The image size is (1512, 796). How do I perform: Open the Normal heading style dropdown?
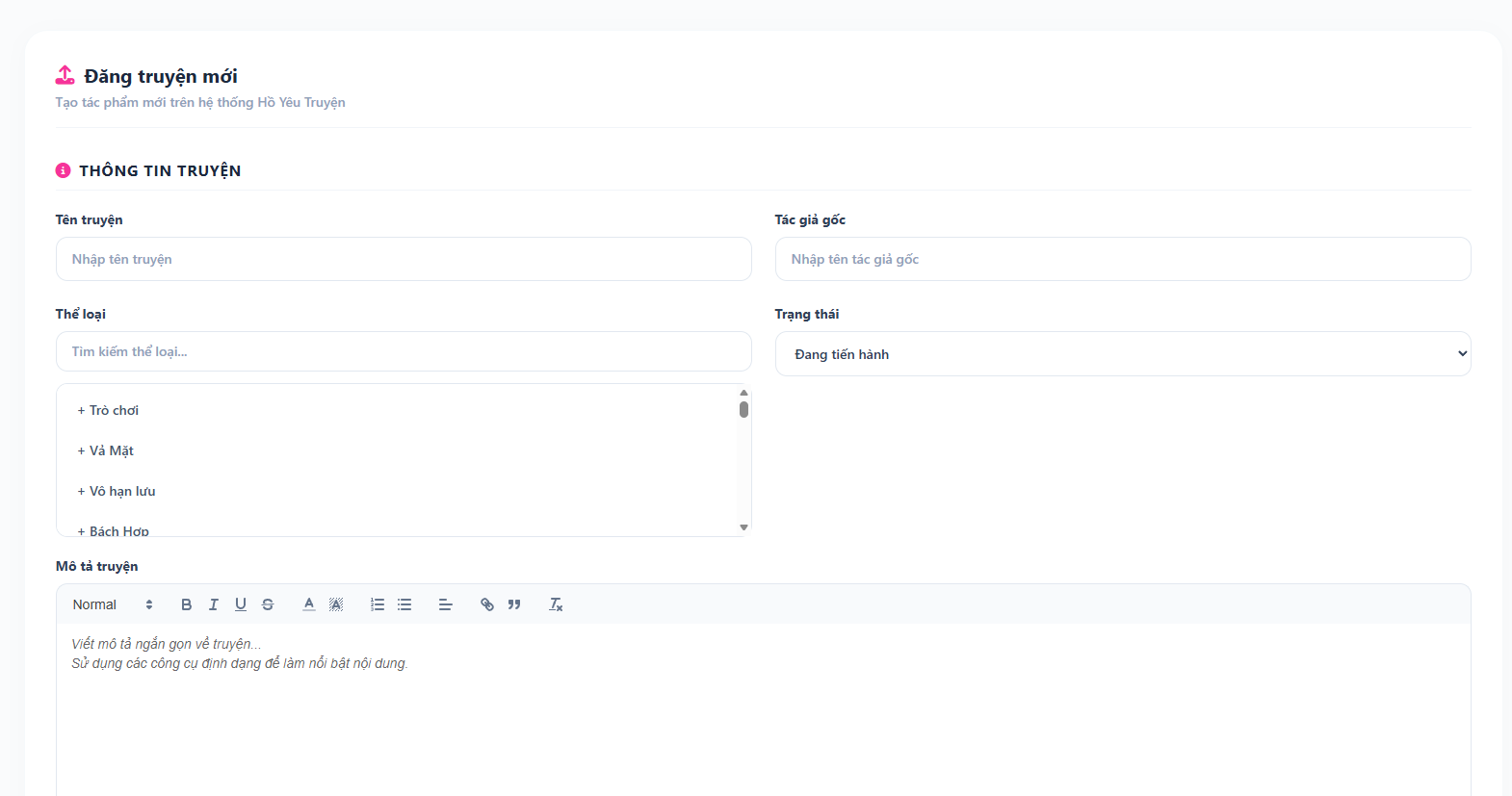(x=113, y=604)
